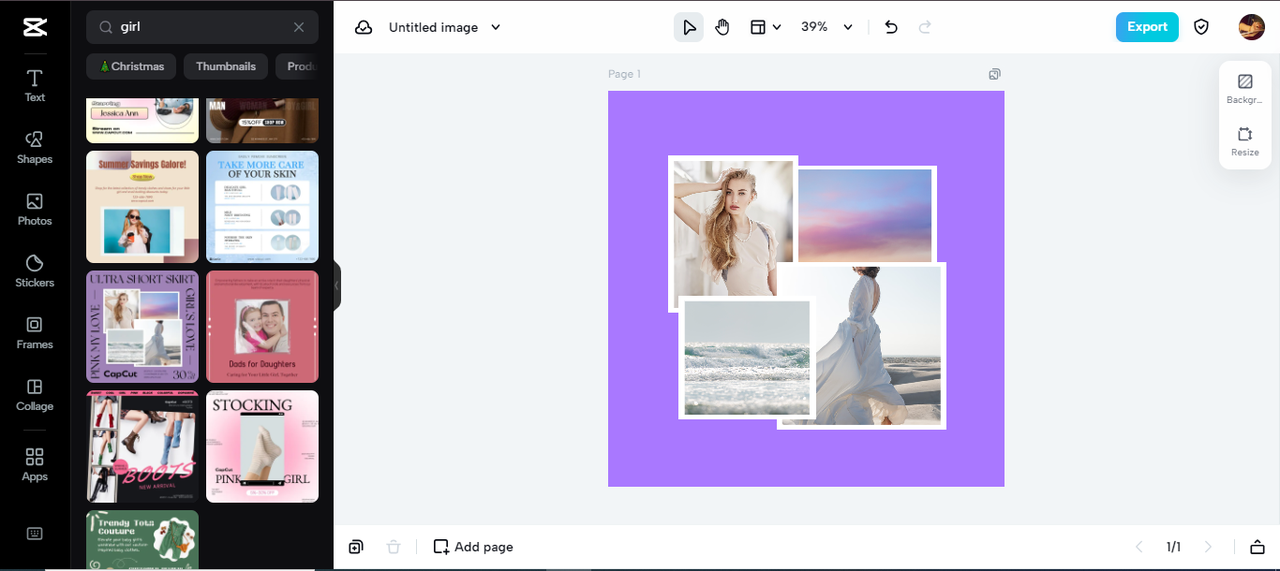
Task: Open the Apps panel
Action: click(35, 464)
